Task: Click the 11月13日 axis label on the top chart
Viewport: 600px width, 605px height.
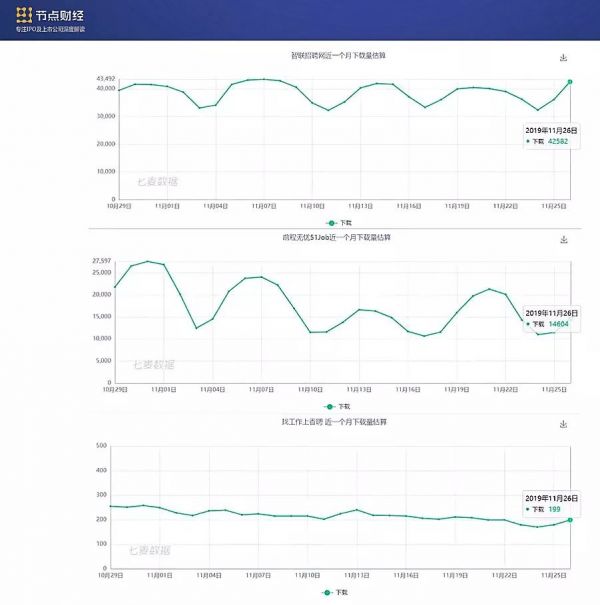Action: pos(360,205)
